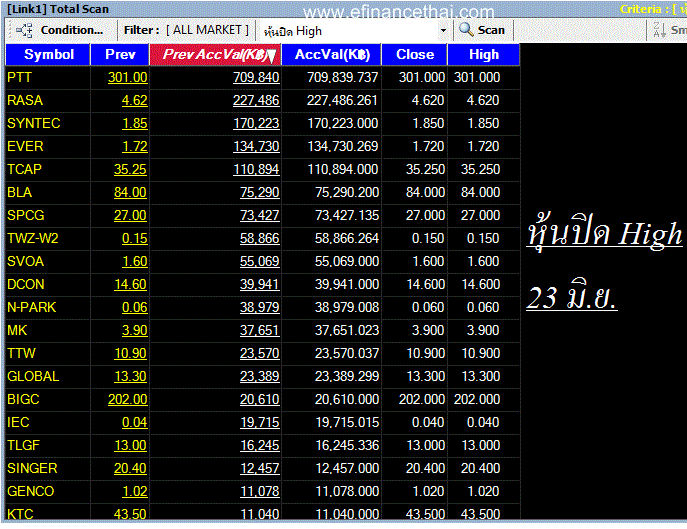
Task: Click PTT prev price 301.00
Action: pyautogui.click(x=127, y=77)
